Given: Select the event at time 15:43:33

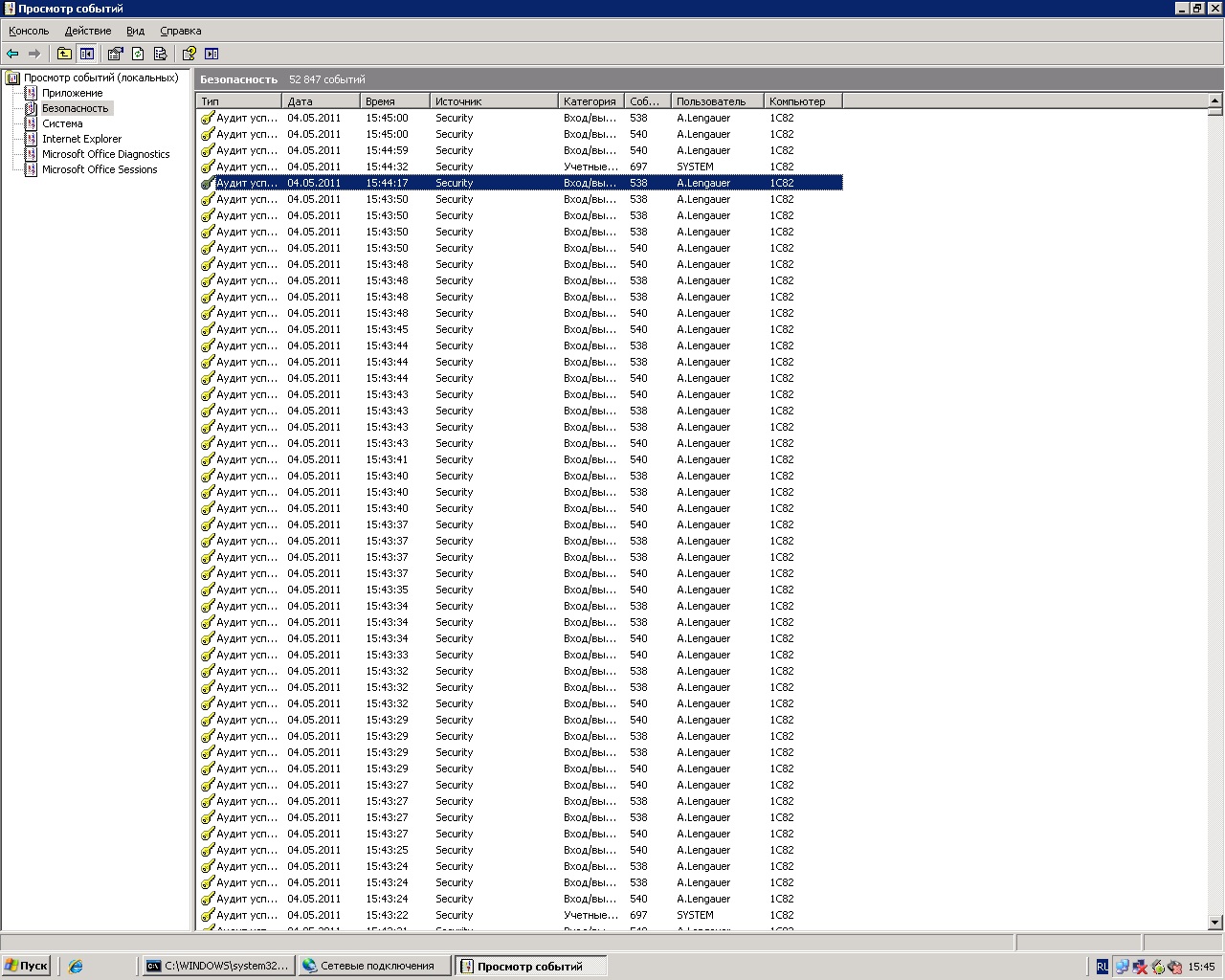Looking at the screenshot, I should pyautogui.click(x=520, y=655).
